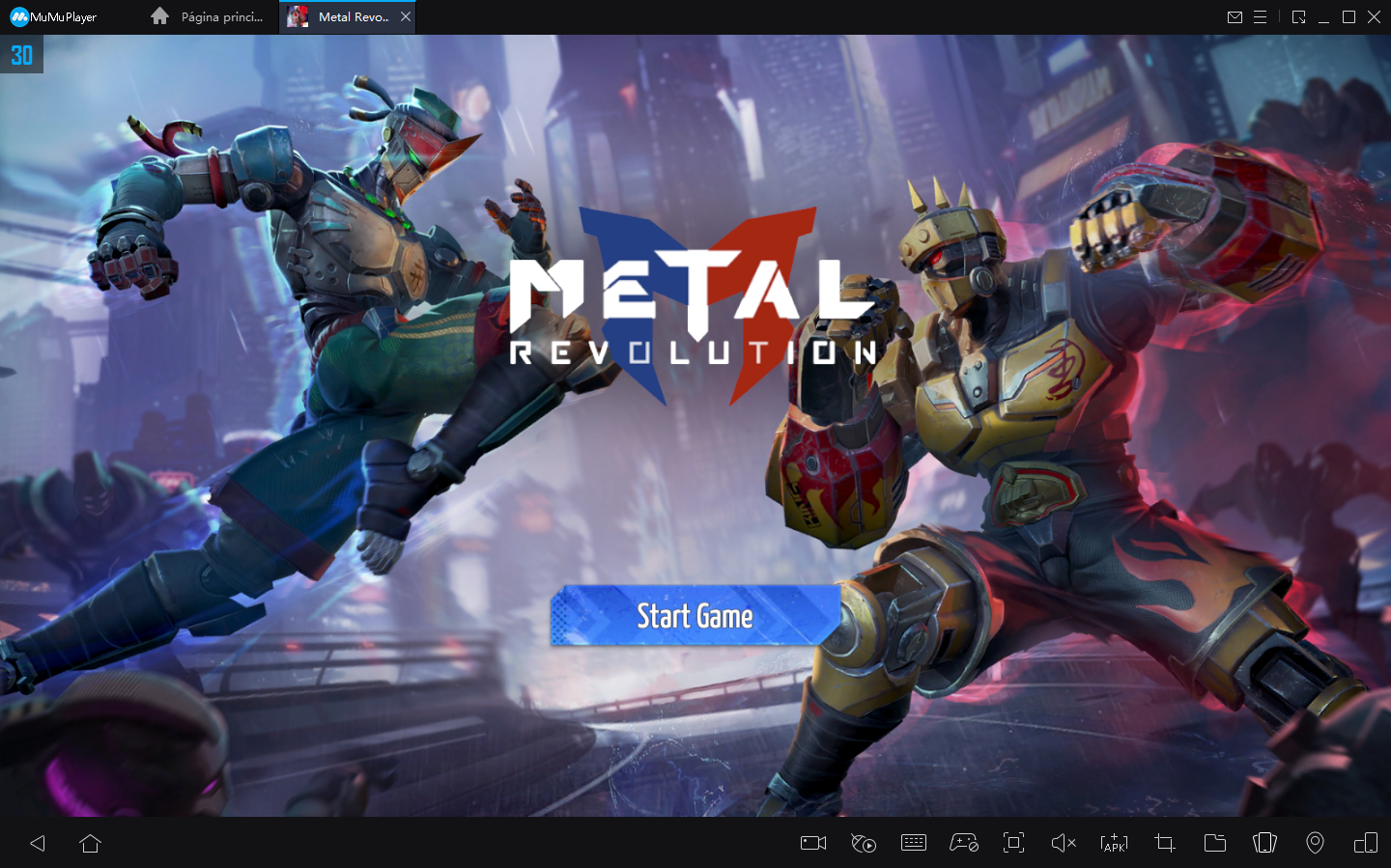The height and width of the screenshot is (868, 1391).
Task: Click the Metal Revolution tab thumbnail icon
Action: click(x=298, y=16)
